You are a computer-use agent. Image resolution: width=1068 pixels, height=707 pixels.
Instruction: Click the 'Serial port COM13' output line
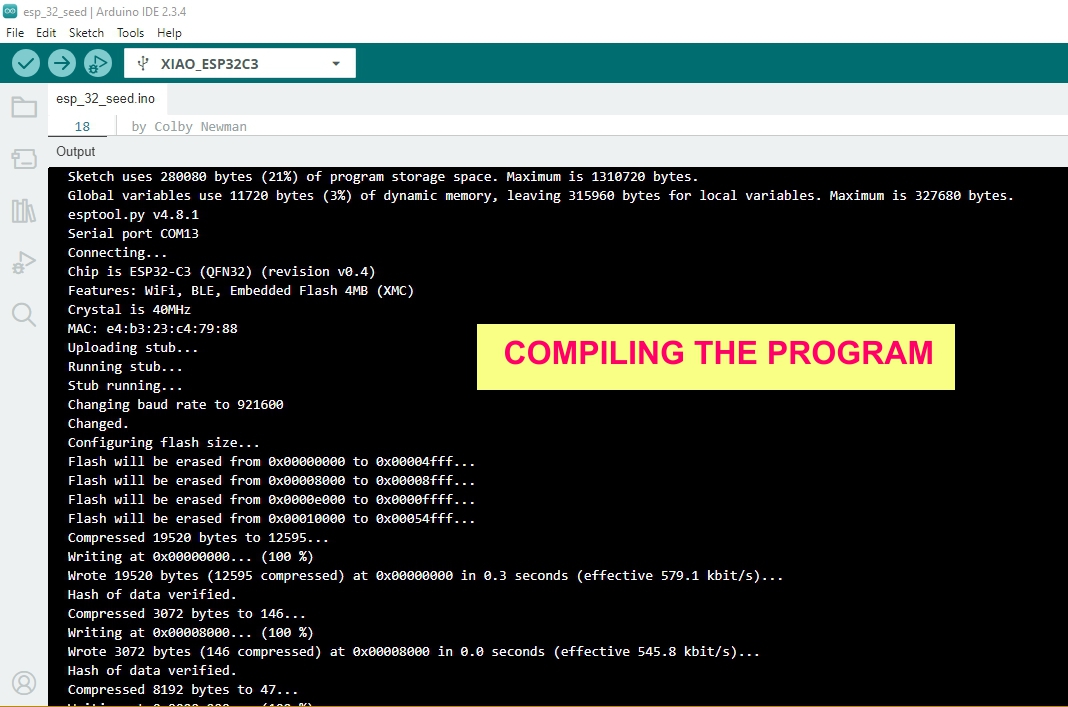click(133, 234)
